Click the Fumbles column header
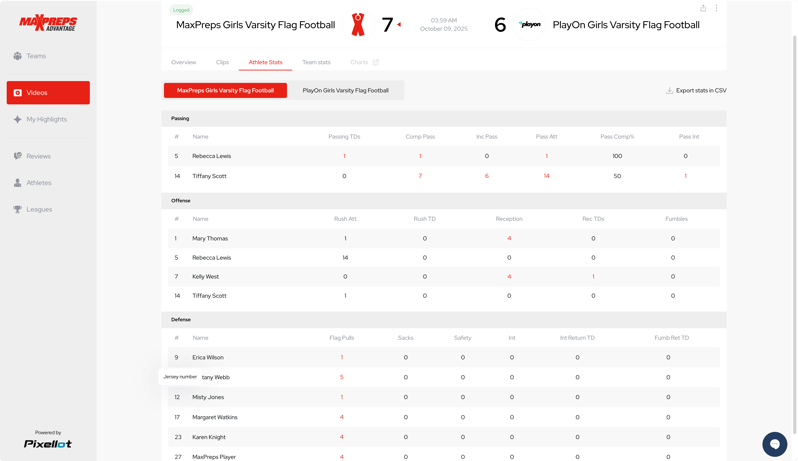 click(676, 219)
